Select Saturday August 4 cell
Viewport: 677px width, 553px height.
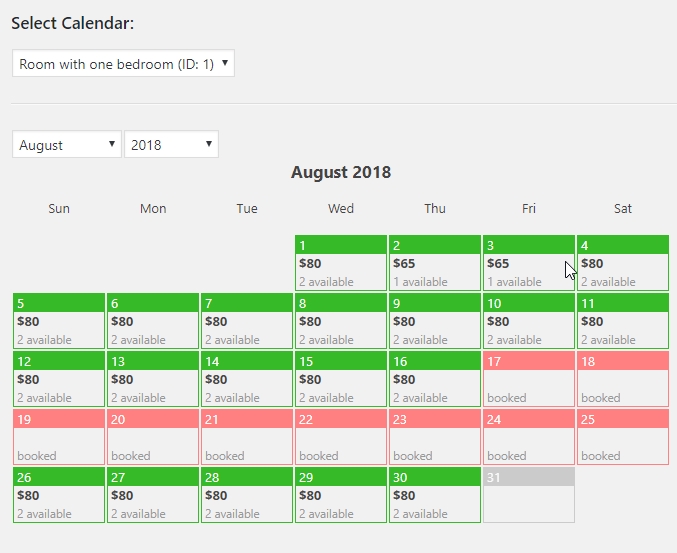[x=623, y=263]
